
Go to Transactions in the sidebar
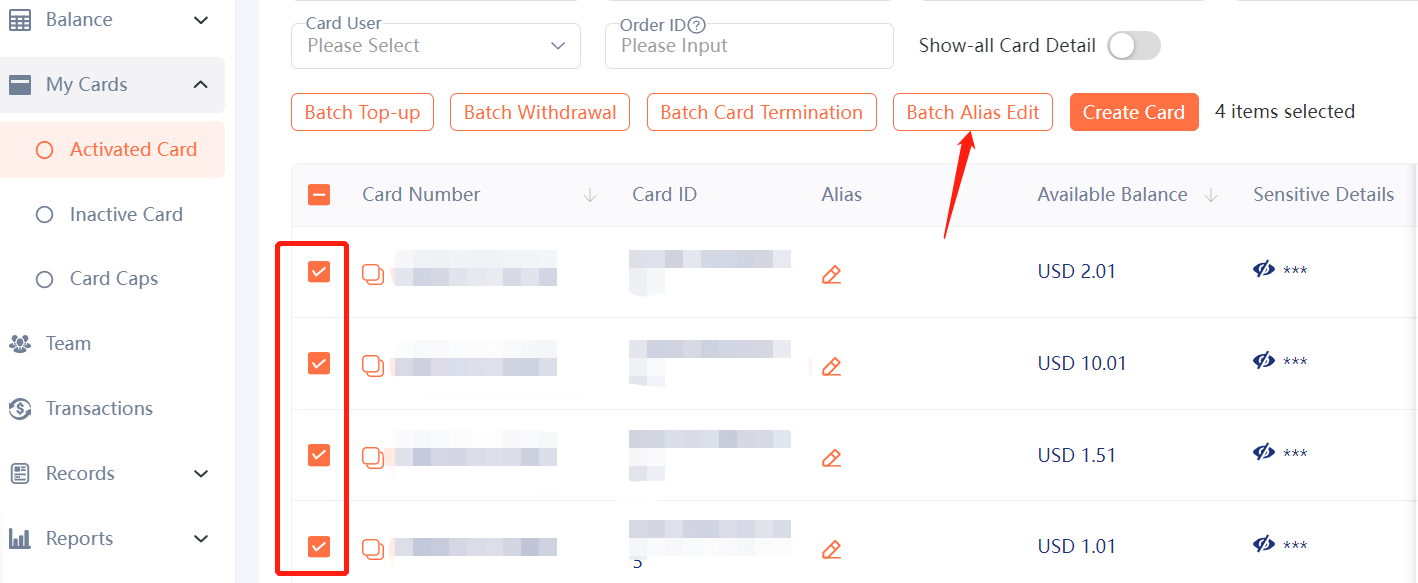point(99,408)
